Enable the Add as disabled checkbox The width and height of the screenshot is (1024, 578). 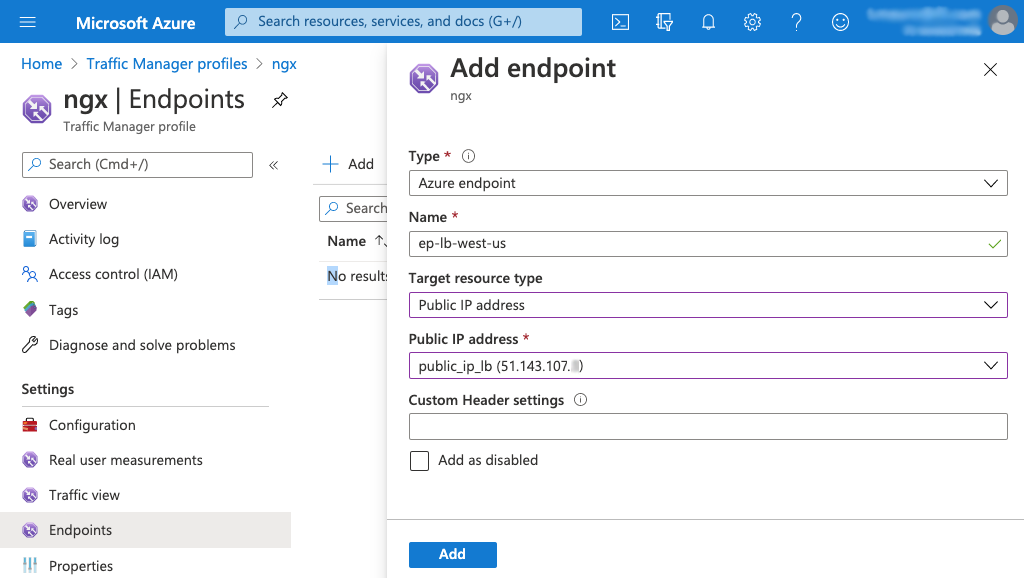point(420,460)
